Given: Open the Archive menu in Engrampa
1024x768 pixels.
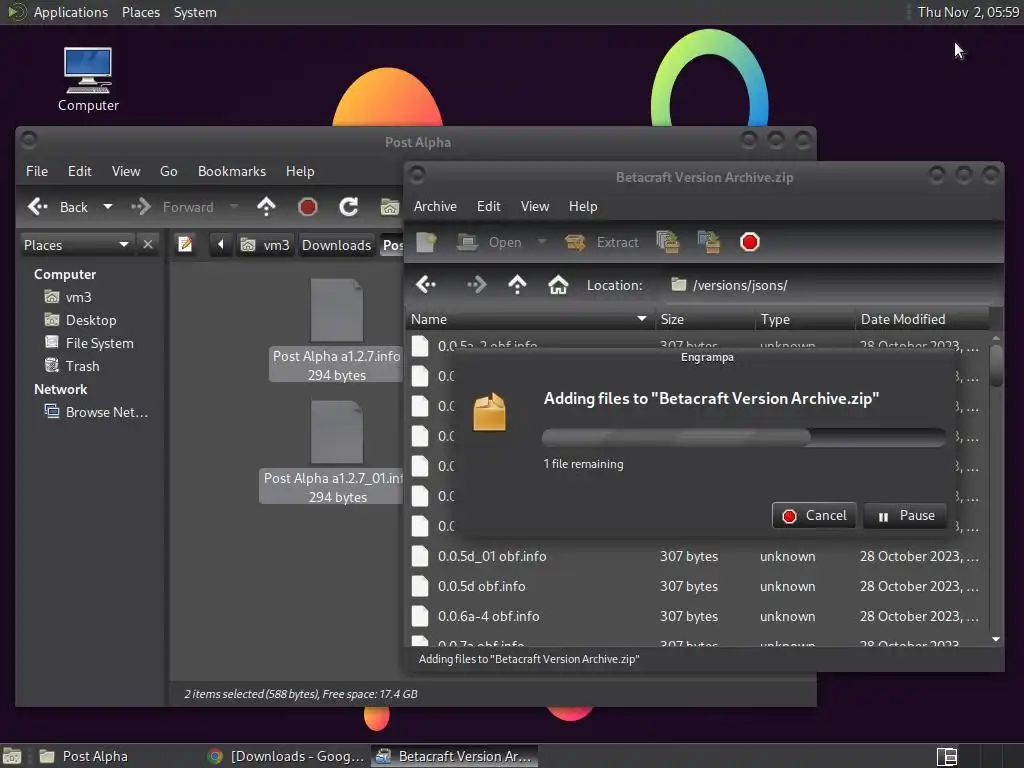Looking at the screenshot, I should coord(435,206).
